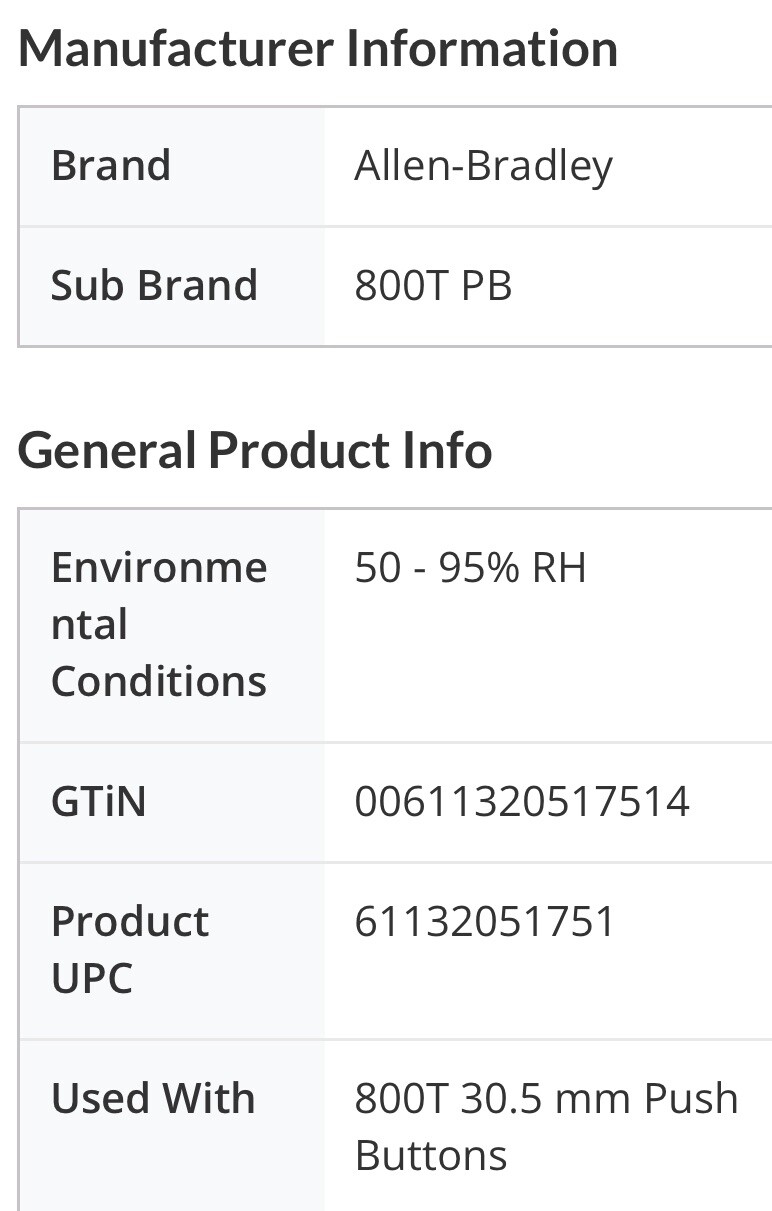Click the Environmental Conditions row label
This screenshot has height=1211, width=772.
tap(159, 625)
